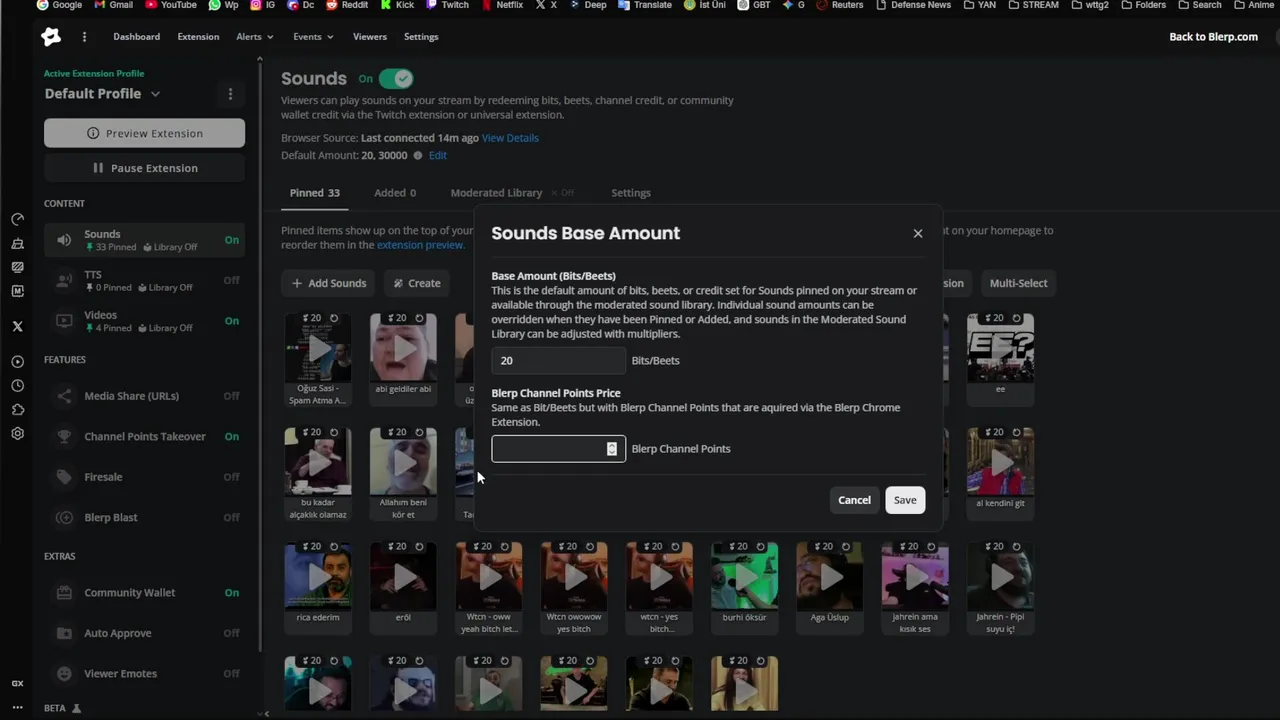
Task: Click Edit link next to Default Amount
Action: coord(438,156)
